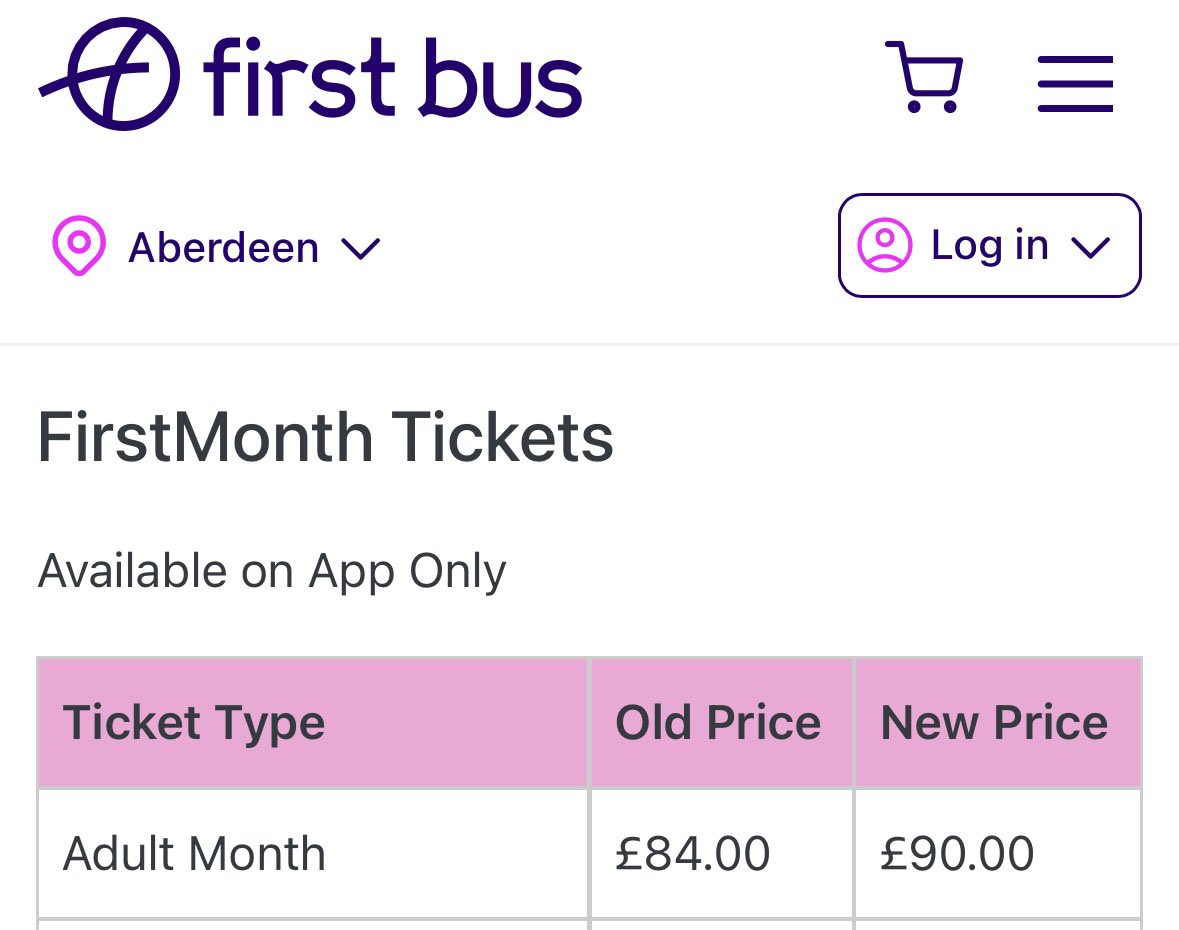Screen dimensions: 1179x930
Task: Expand the Aberdeen chevron arrow
Action: pyautogui.click(x=360, y=248)
